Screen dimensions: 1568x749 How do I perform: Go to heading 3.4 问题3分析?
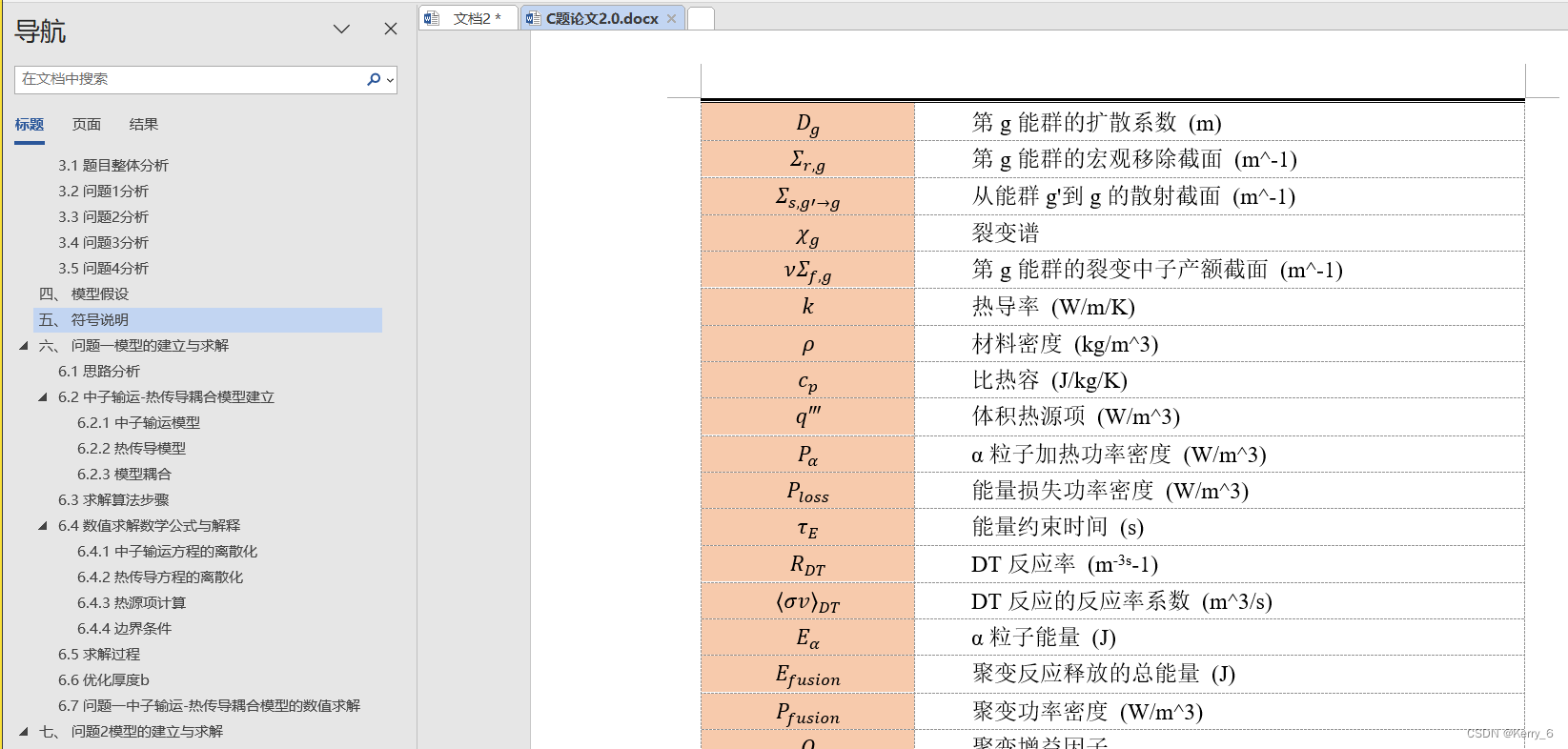(x=103, y=243)
